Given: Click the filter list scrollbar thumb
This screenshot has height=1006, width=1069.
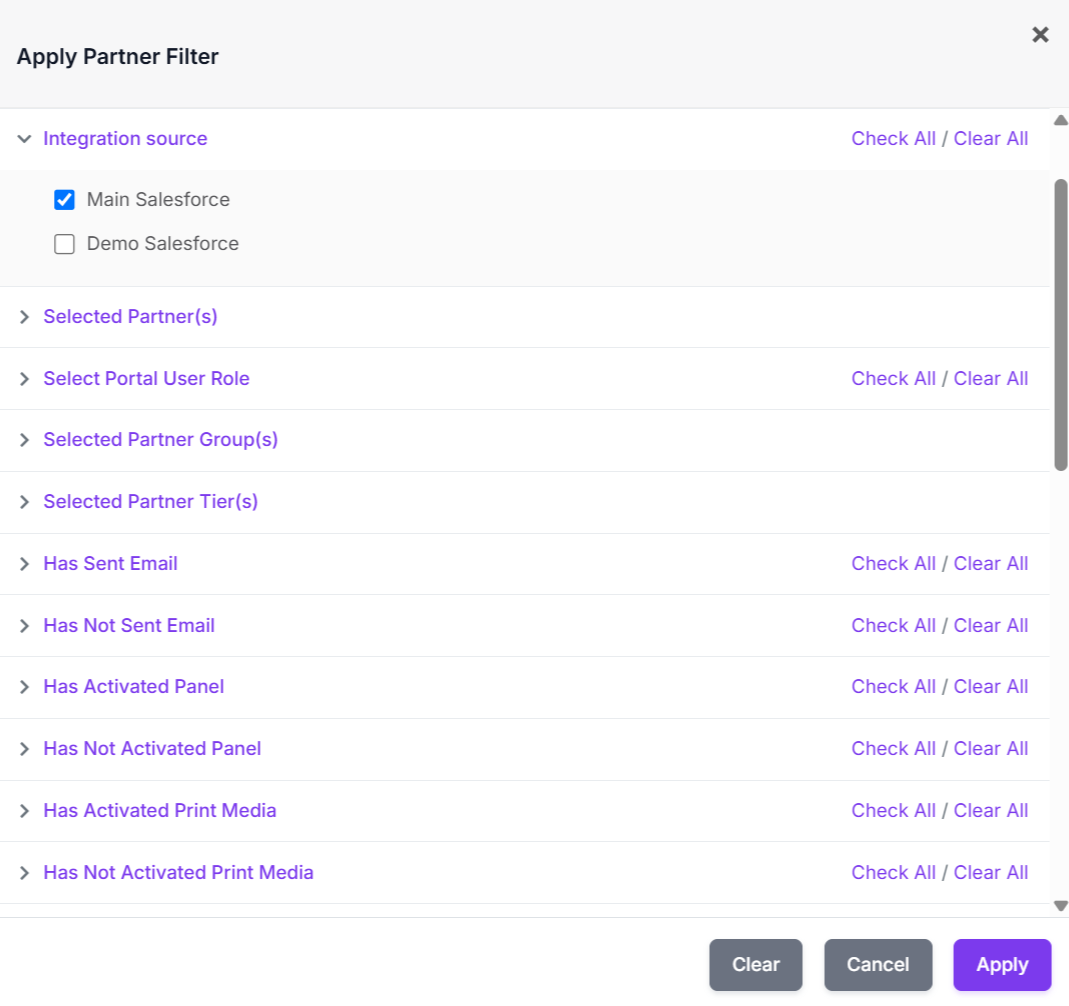Looking at the screenshot, I should [1060, 325].
